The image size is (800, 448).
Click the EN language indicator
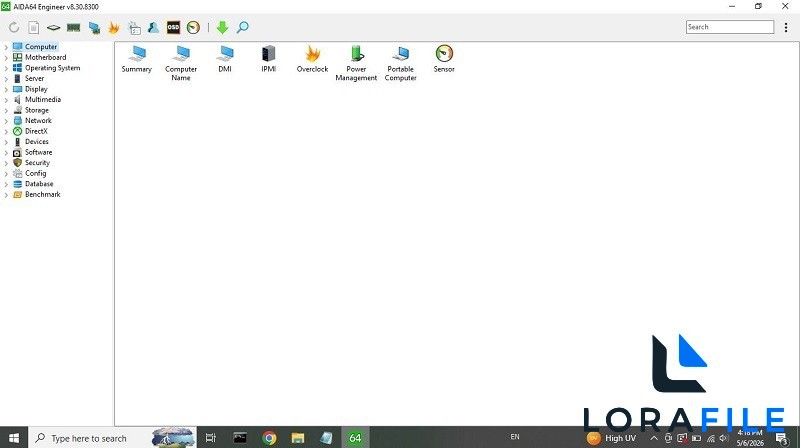point(515,437)
